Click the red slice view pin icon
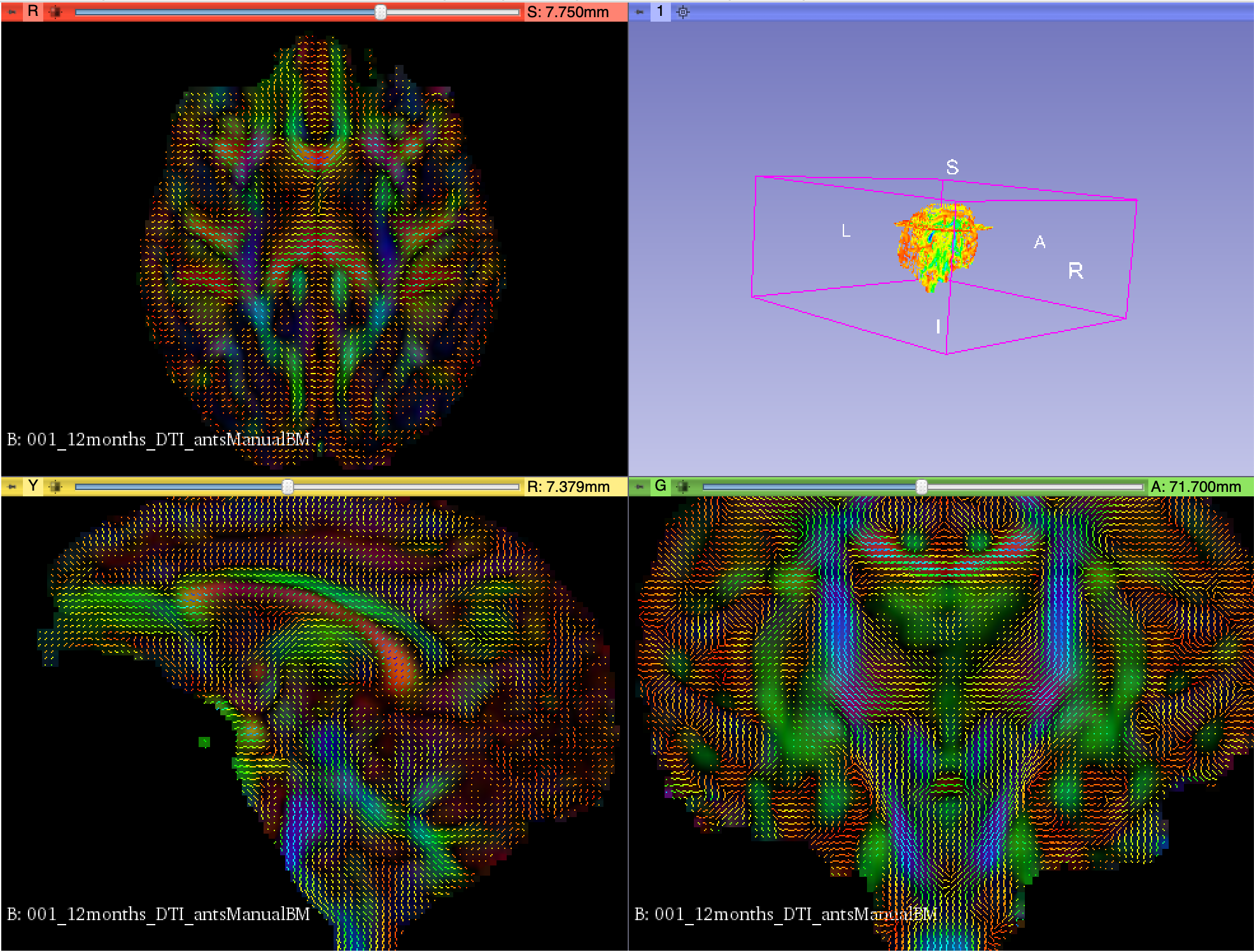1254x952 pixels. tap(12, 11)
